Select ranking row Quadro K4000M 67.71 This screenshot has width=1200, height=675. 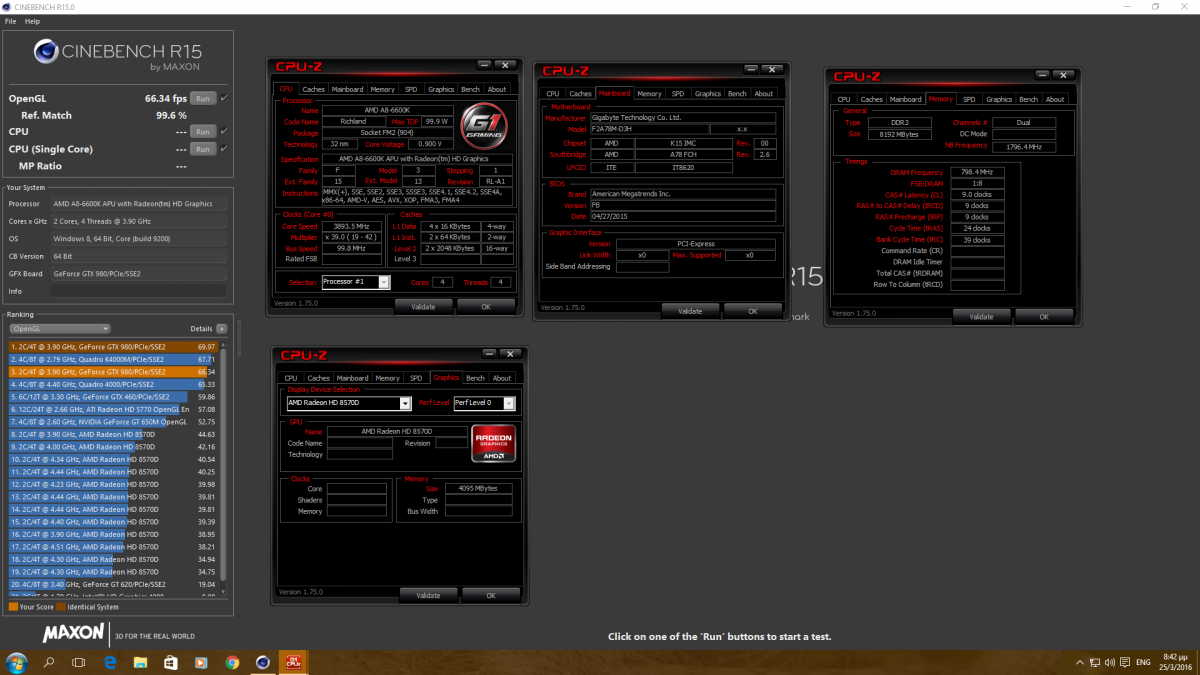tap(113, 359)
